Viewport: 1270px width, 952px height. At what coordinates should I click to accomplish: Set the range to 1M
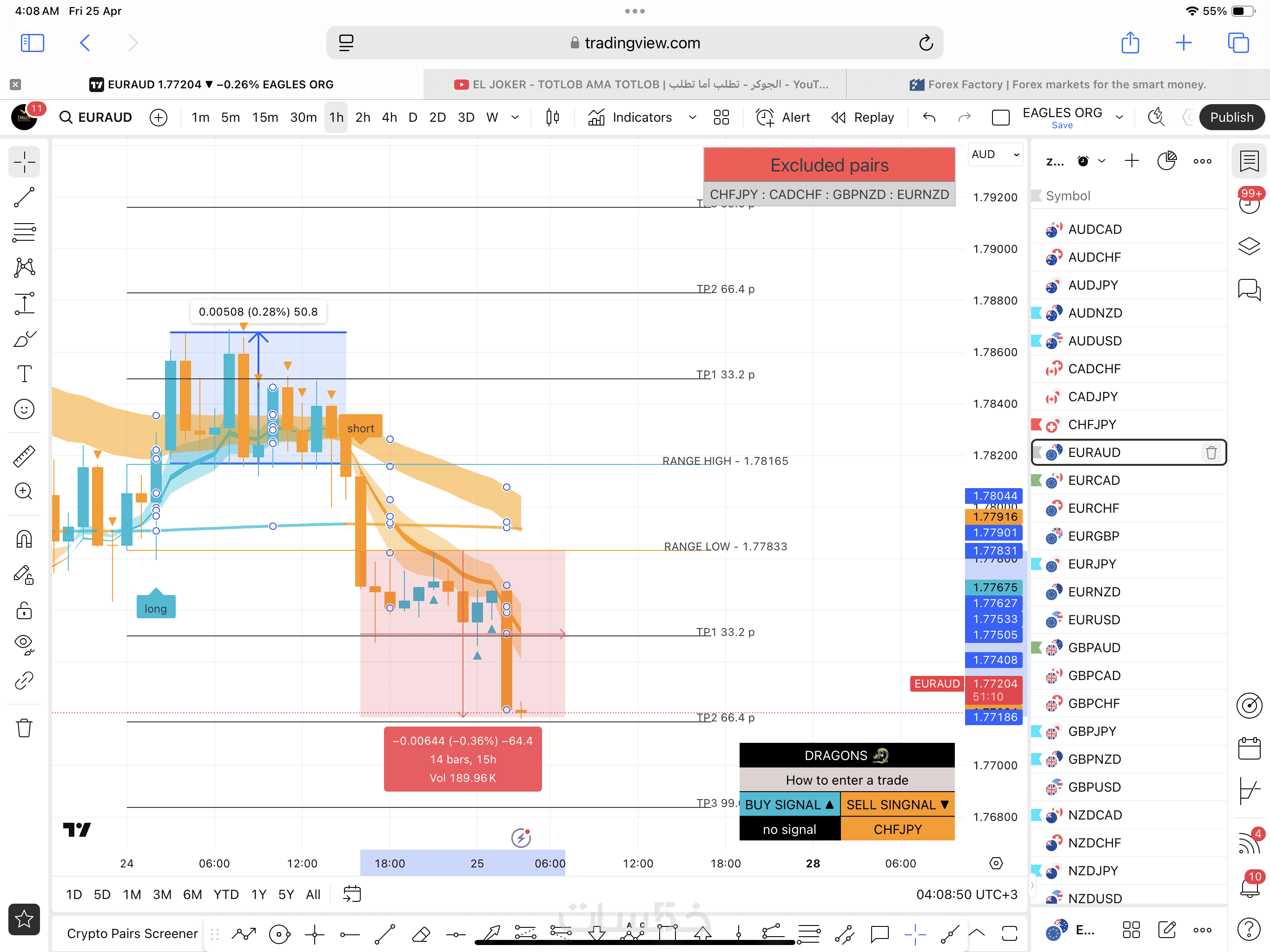[132, 894]
